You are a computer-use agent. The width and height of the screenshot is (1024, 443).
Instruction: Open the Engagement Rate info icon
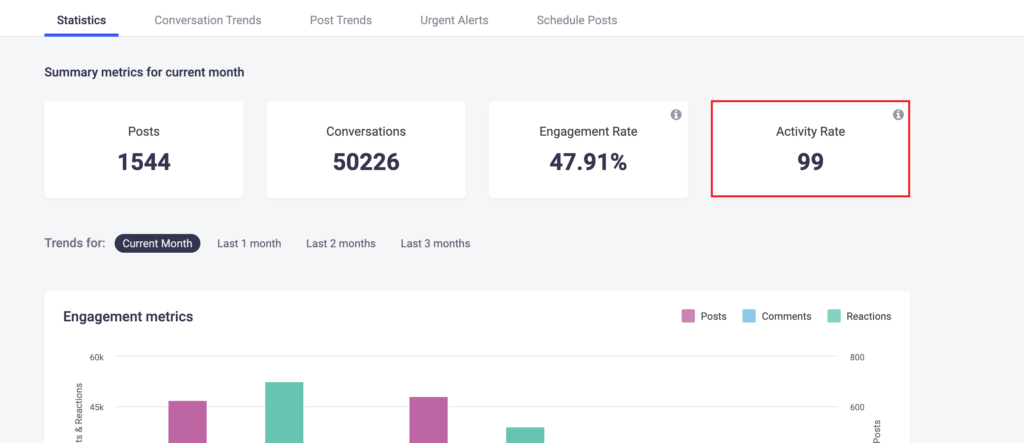676,115
